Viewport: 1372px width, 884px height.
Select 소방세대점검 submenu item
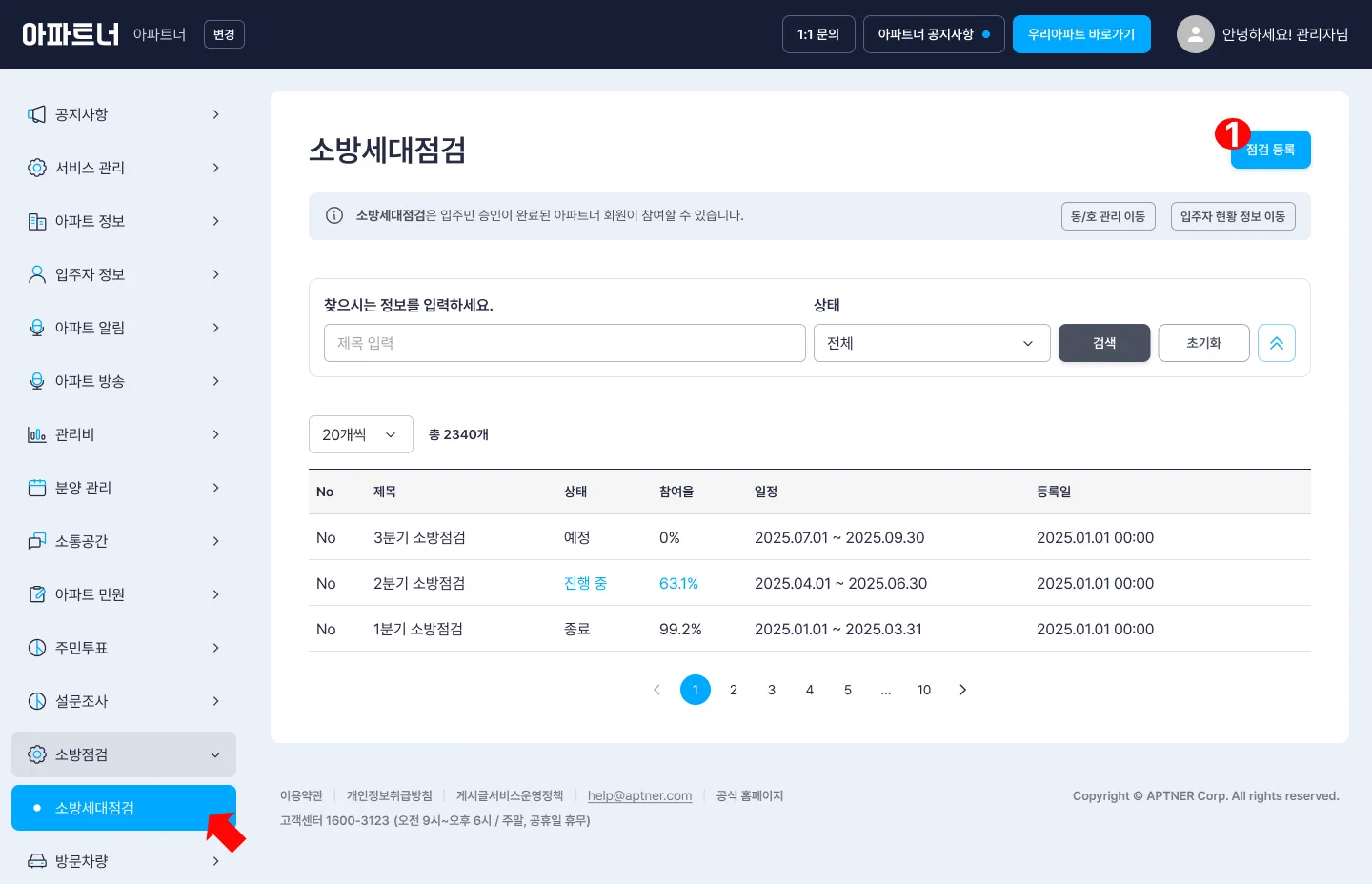coord(124,808)
